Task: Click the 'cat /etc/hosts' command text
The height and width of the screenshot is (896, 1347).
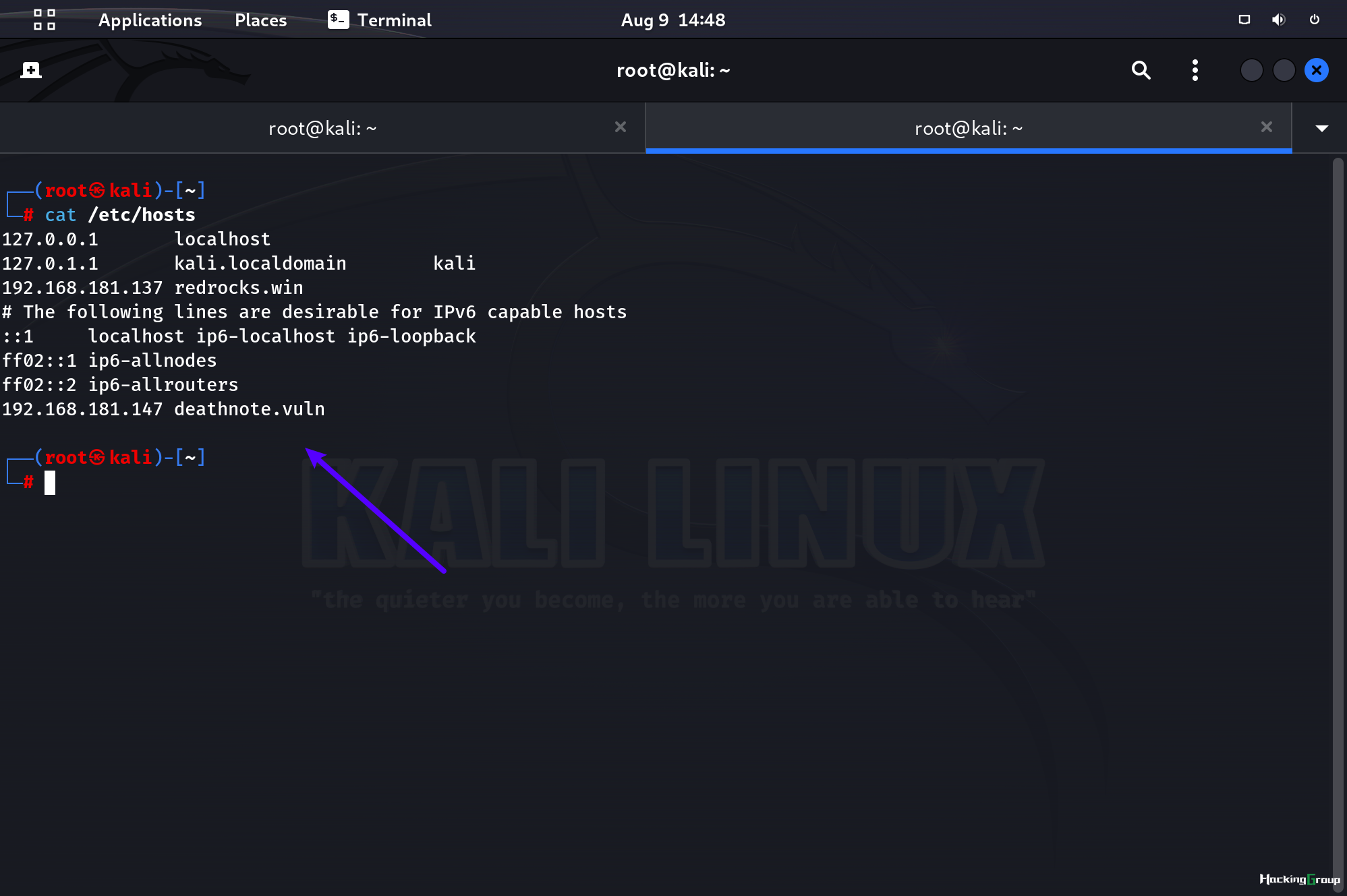Action: coord(120,215)
